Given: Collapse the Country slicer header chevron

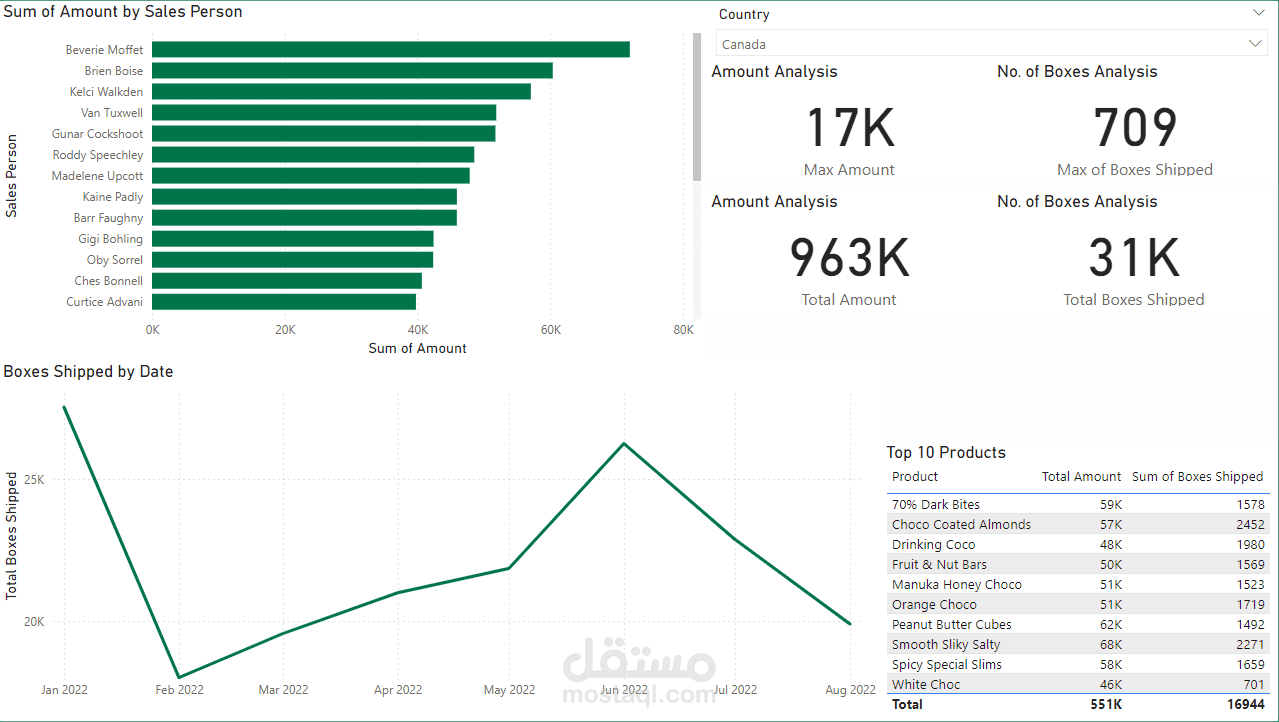Looking at the screenshot, I should [x=1258, y=13].
